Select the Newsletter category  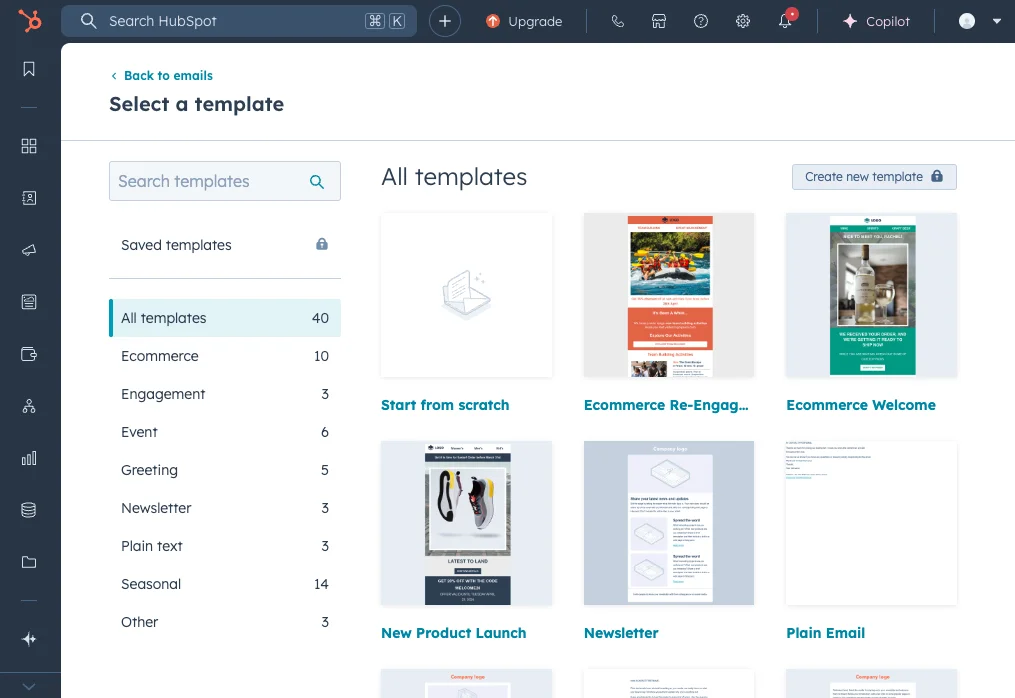(225, 508)
